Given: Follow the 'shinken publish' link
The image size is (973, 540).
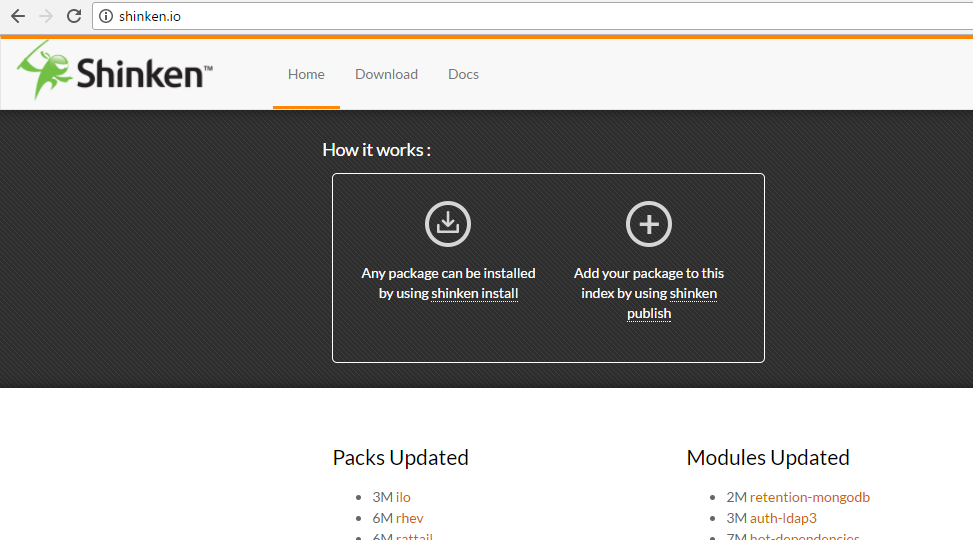Looking at the screenshot, I should (x=649, y=313).
